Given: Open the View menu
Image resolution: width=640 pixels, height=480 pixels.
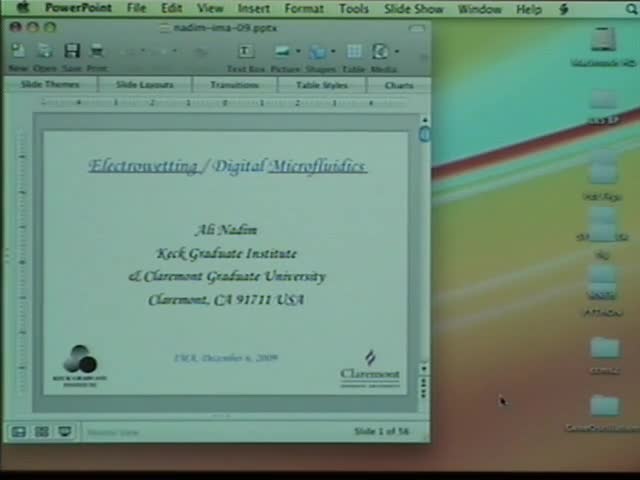Looking at the screenshot, I should (210, 8).
